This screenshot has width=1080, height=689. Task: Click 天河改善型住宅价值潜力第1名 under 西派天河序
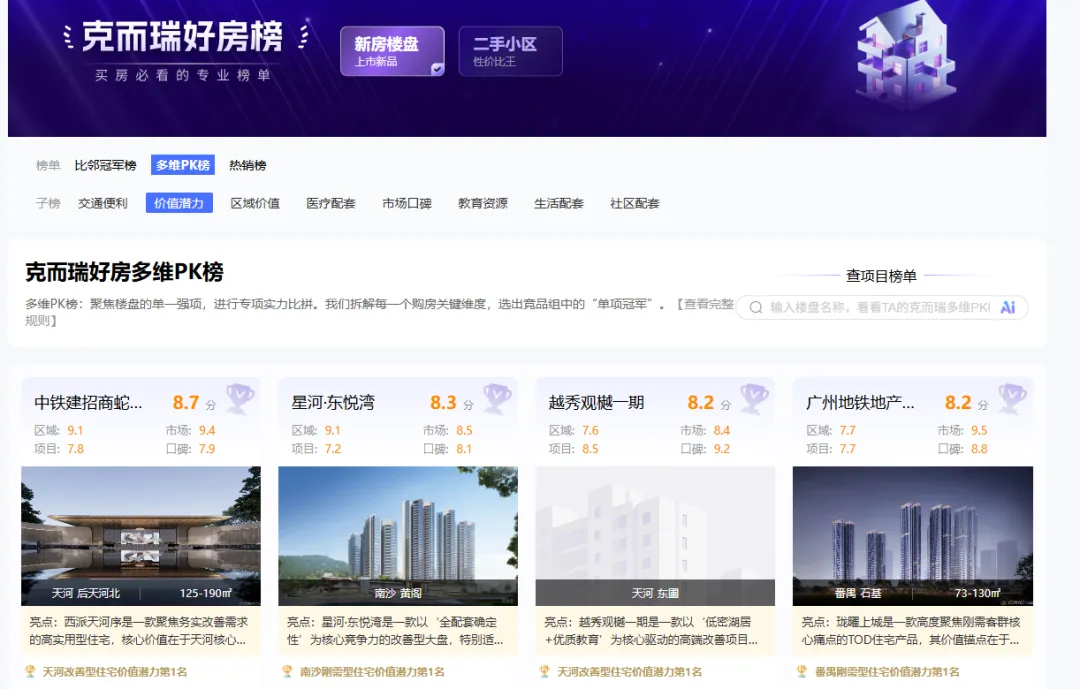[114, 672]
